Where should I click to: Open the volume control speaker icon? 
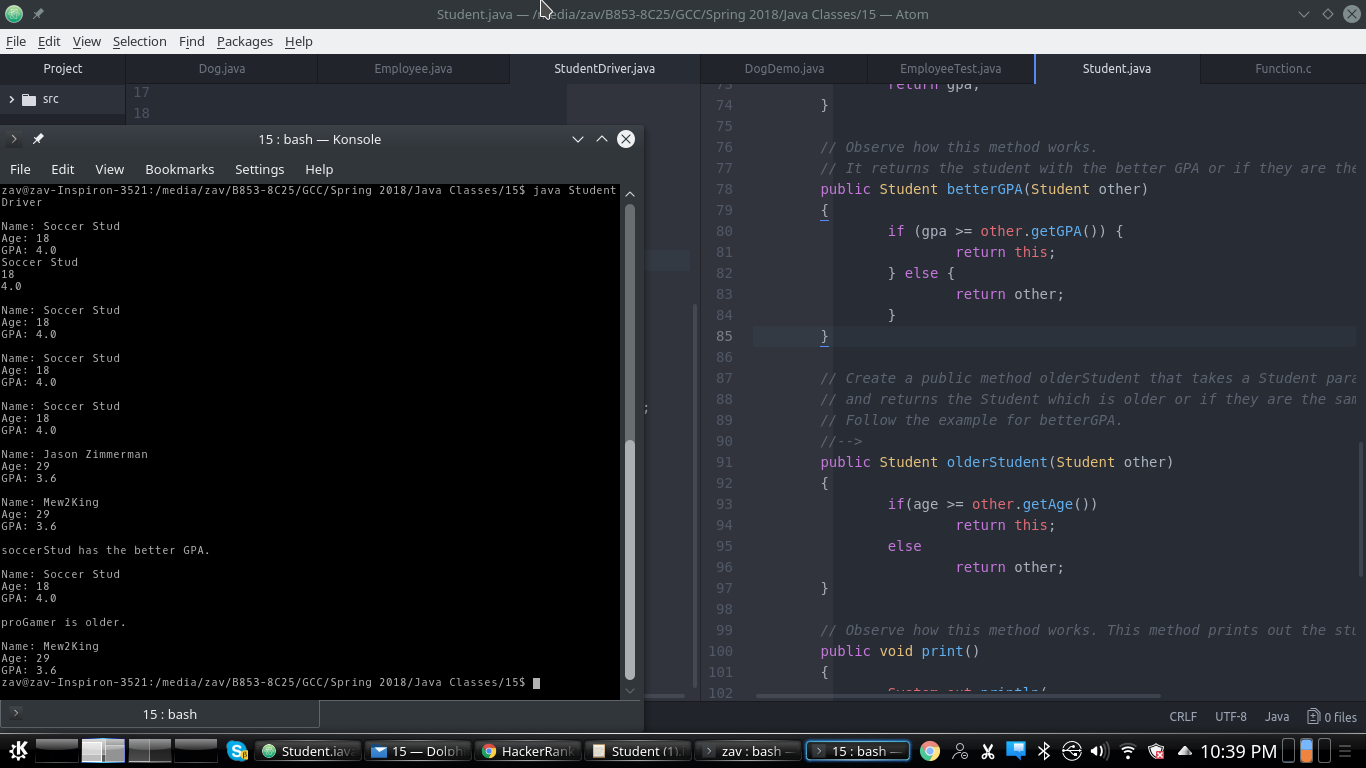coord(1099,751)
